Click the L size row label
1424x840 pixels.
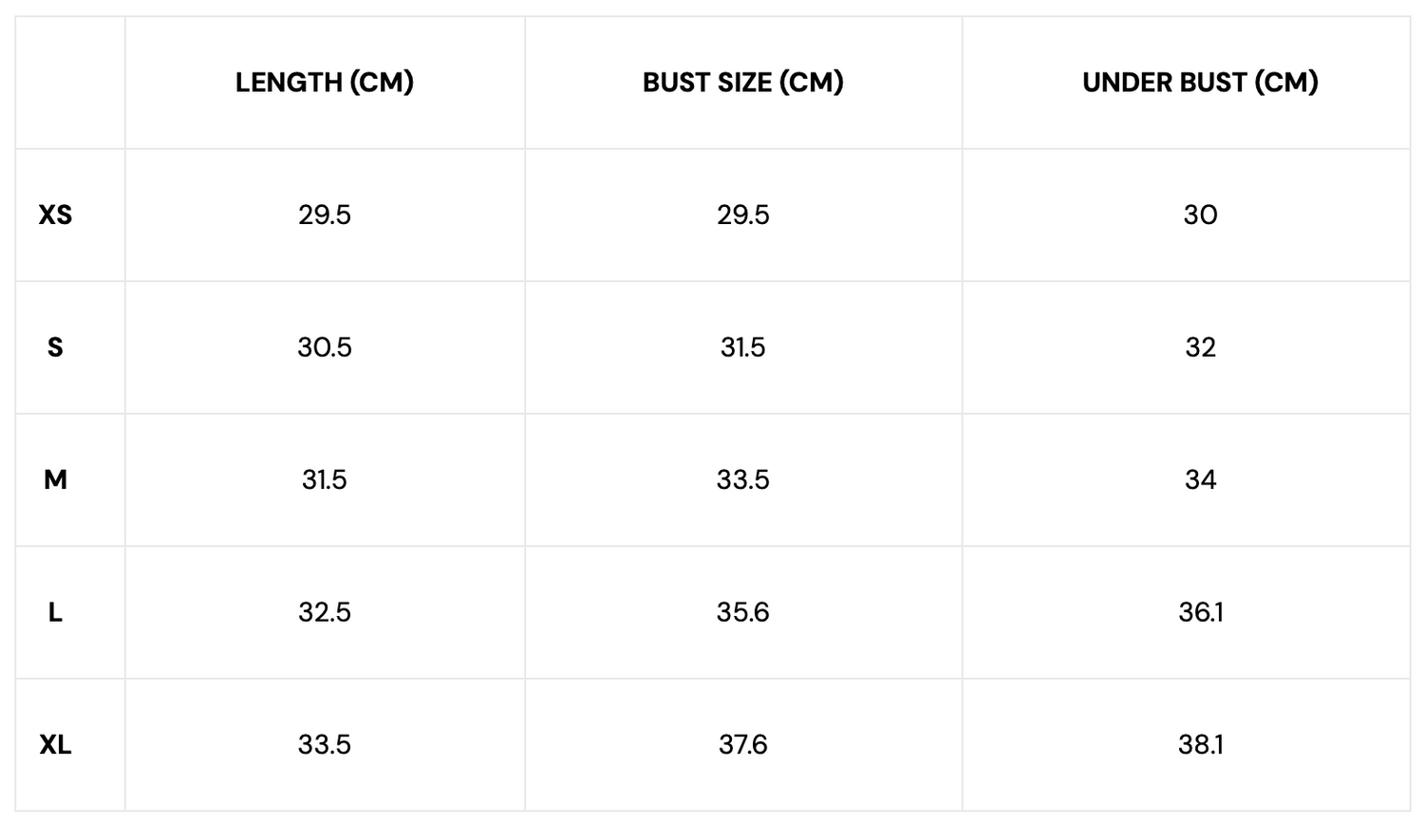55,613
